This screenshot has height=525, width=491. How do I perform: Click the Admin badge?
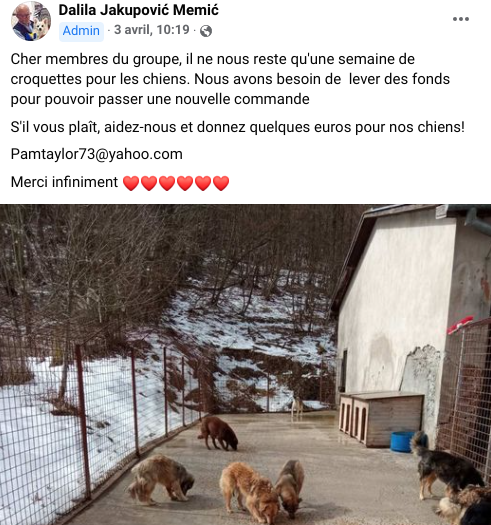(81, 31)
